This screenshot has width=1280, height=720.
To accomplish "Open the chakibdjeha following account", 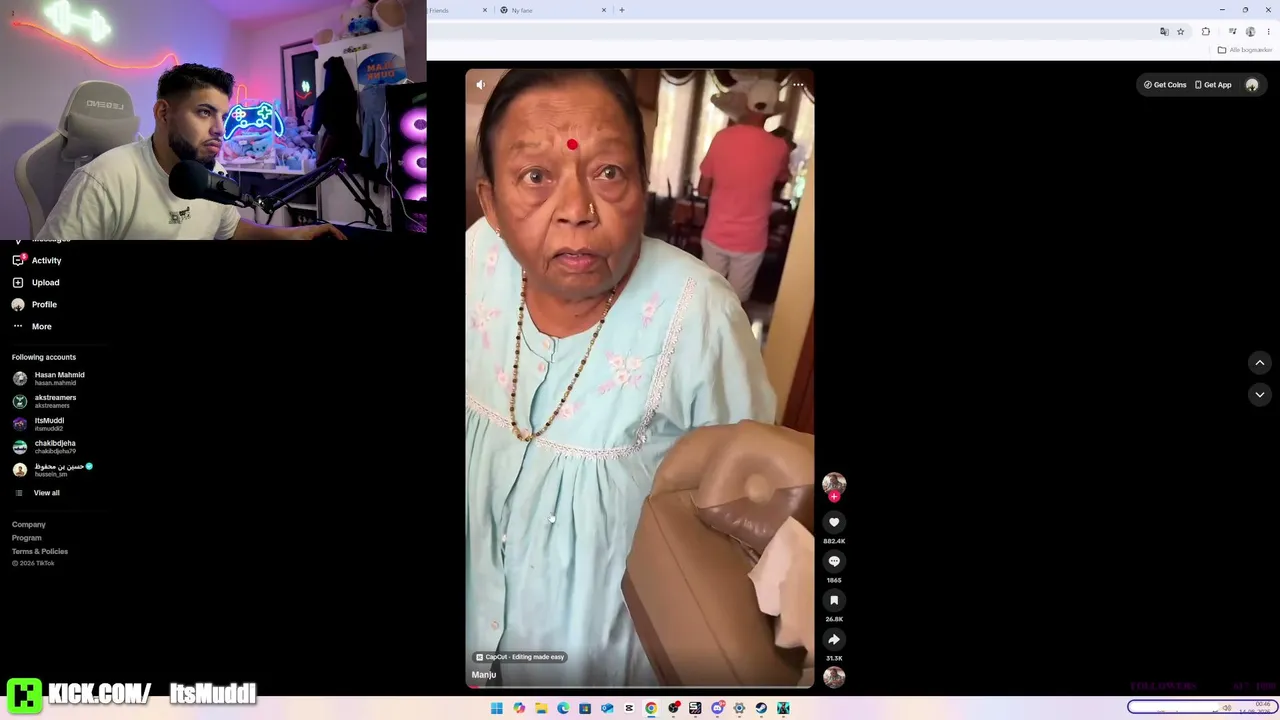I will tap(45, 447).
